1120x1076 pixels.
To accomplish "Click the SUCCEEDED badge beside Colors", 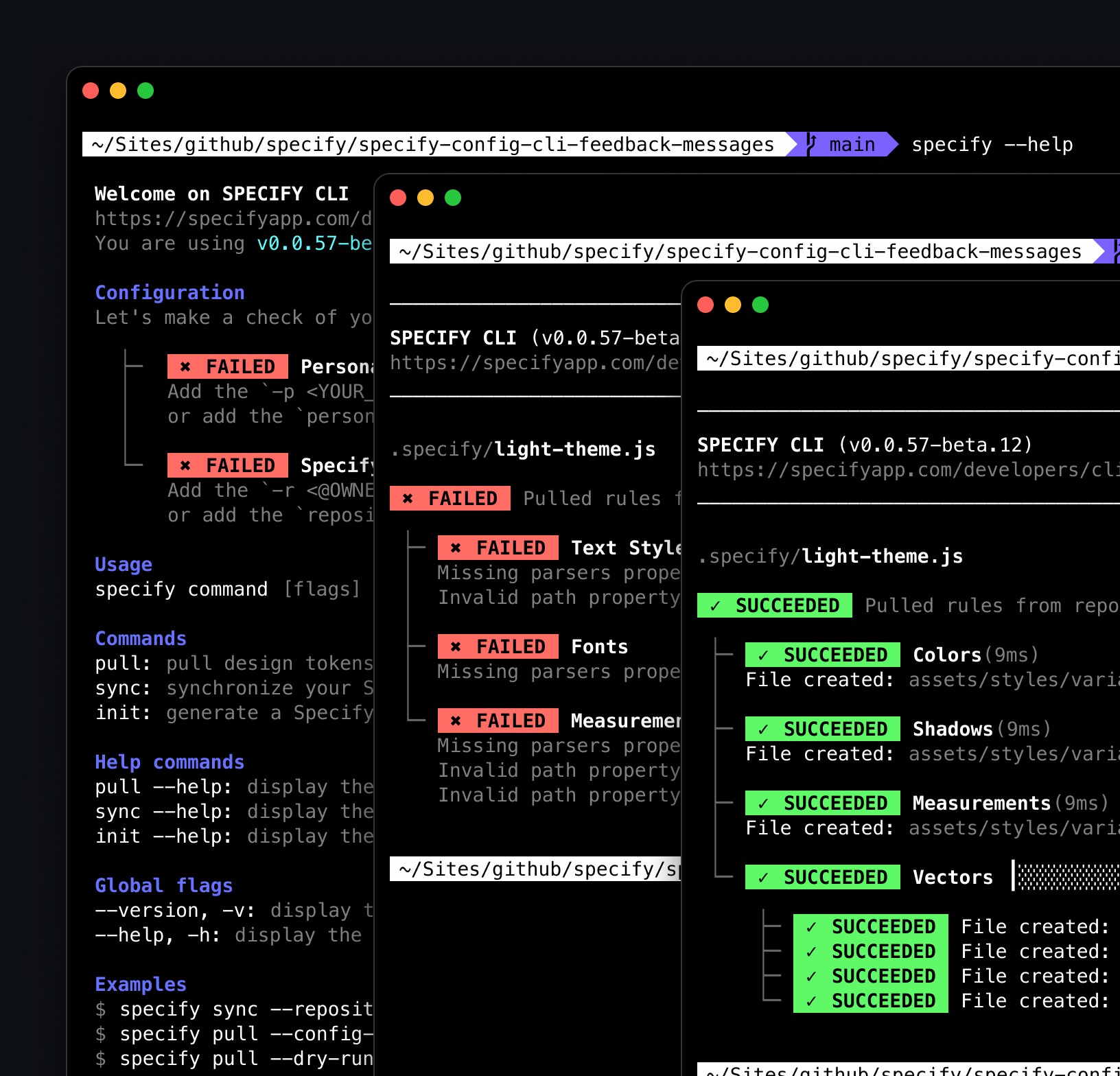I will tap(823, 655).
